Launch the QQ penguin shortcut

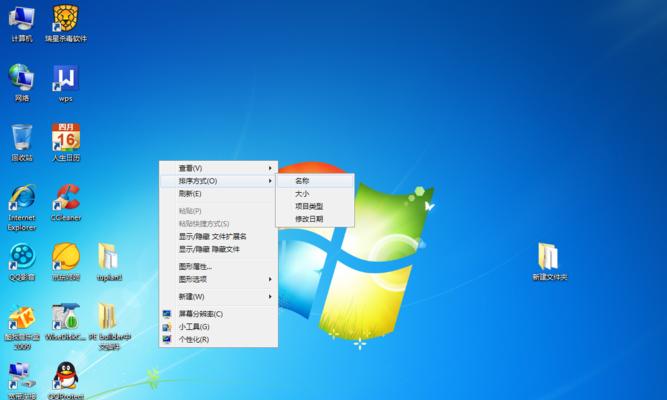click(x=66, y=376)
